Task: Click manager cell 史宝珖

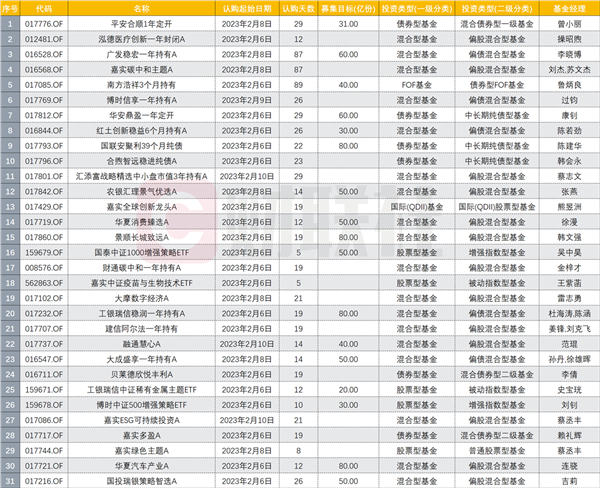Action: (569, 390)
